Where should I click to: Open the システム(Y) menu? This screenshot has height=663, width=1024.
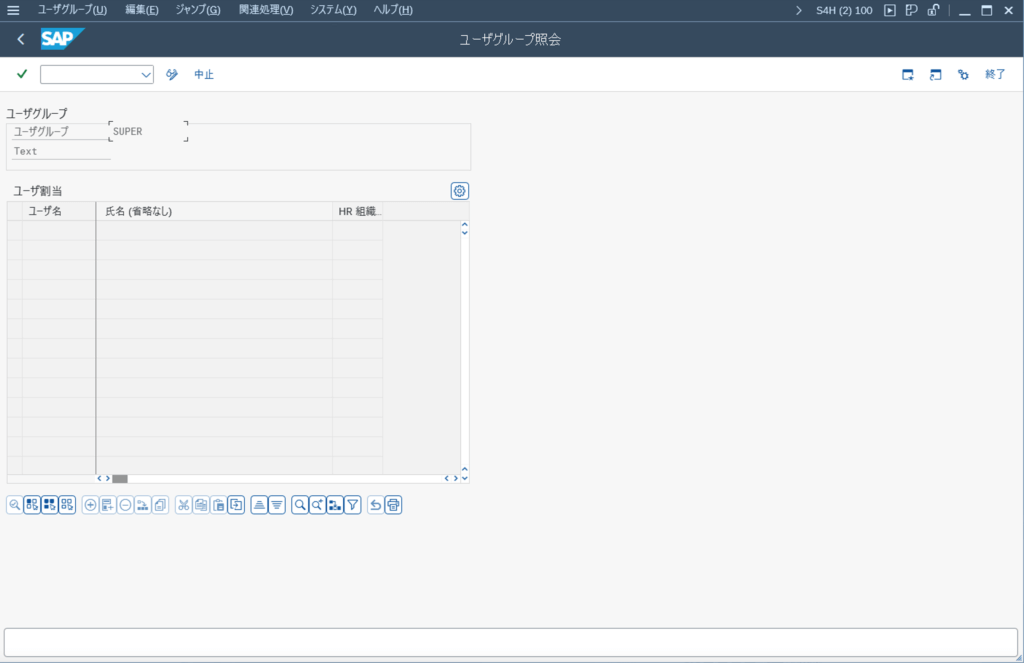pos(333,10)
